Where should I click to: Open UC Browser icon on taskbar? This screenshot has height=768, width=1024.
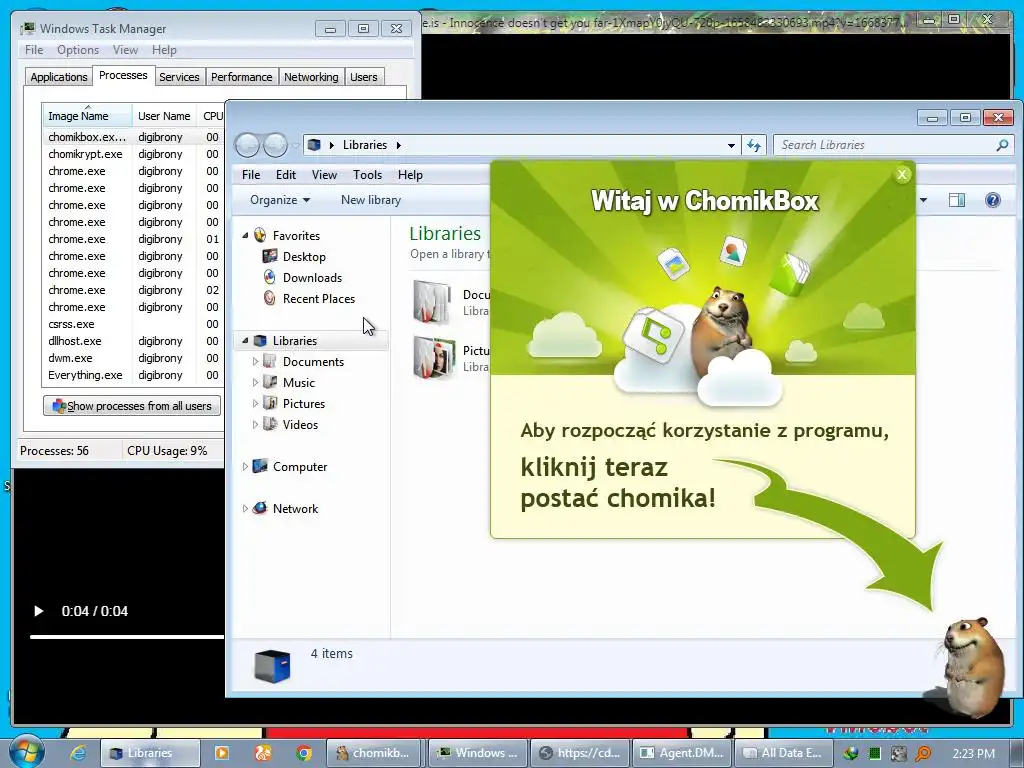pyautogui.click(x=263, y=753)
